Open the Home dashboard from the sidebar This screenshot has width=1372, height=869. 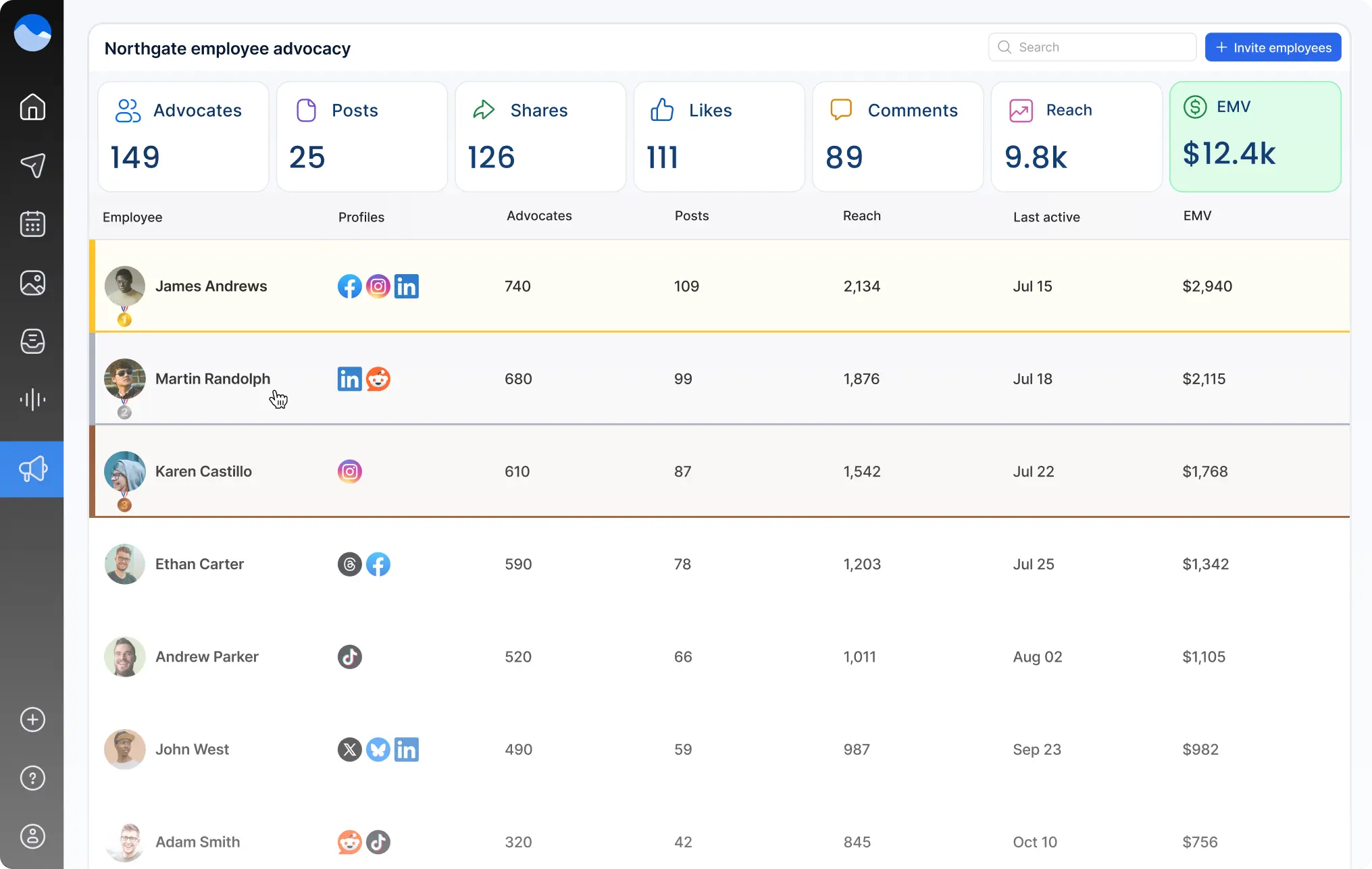32,107
